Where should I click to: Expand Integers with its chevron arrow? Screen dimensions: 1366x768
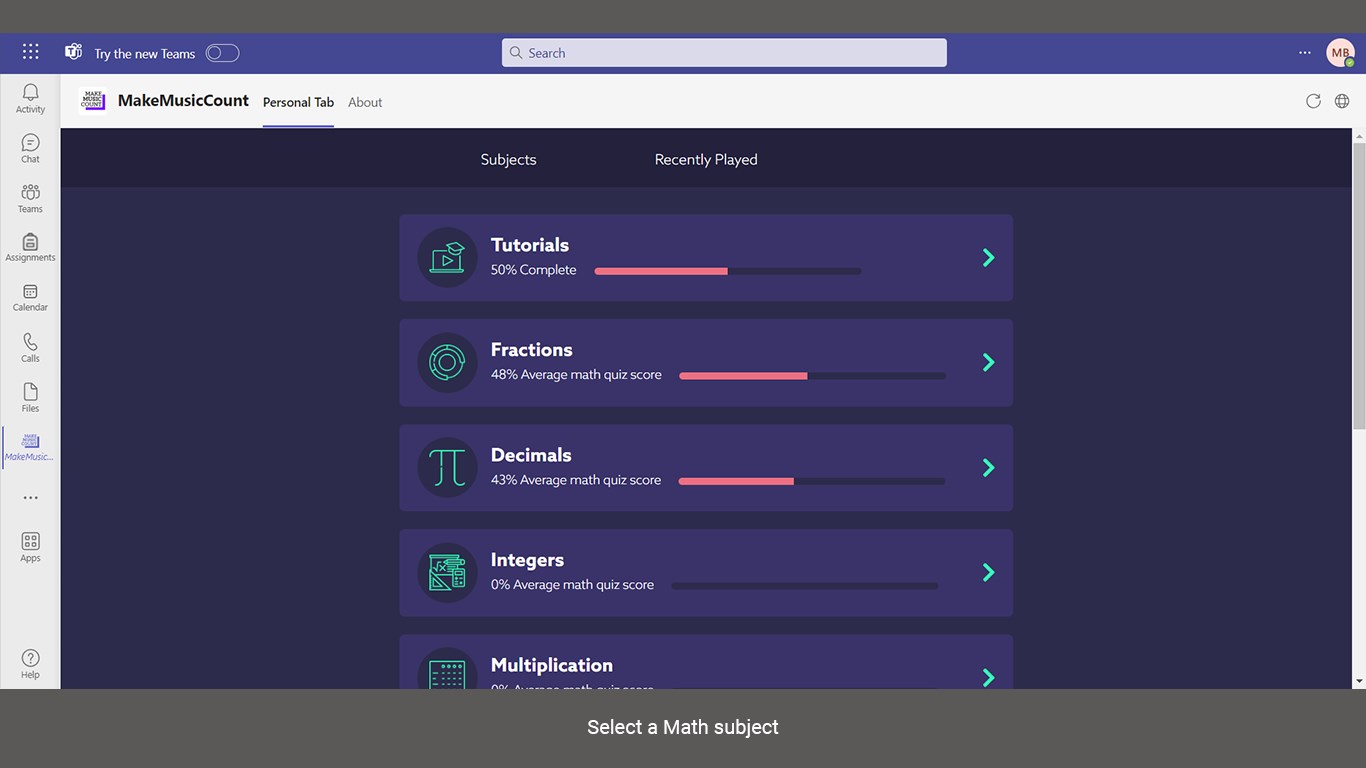[x=988, y=572]
